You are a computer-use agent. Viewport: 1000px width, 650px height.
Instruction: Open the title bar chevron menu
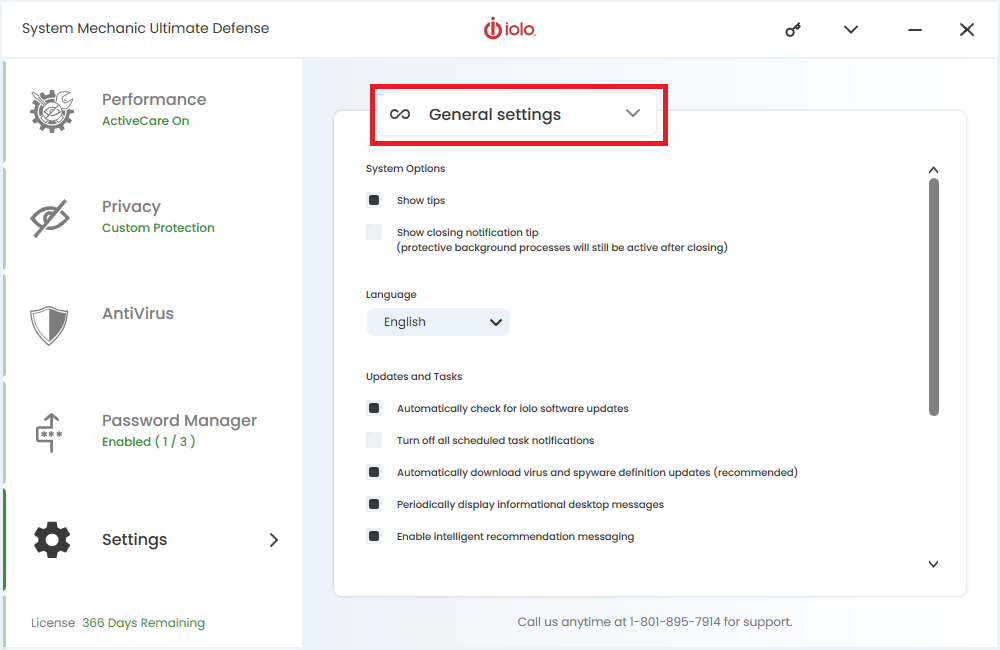tap(851, 29)
